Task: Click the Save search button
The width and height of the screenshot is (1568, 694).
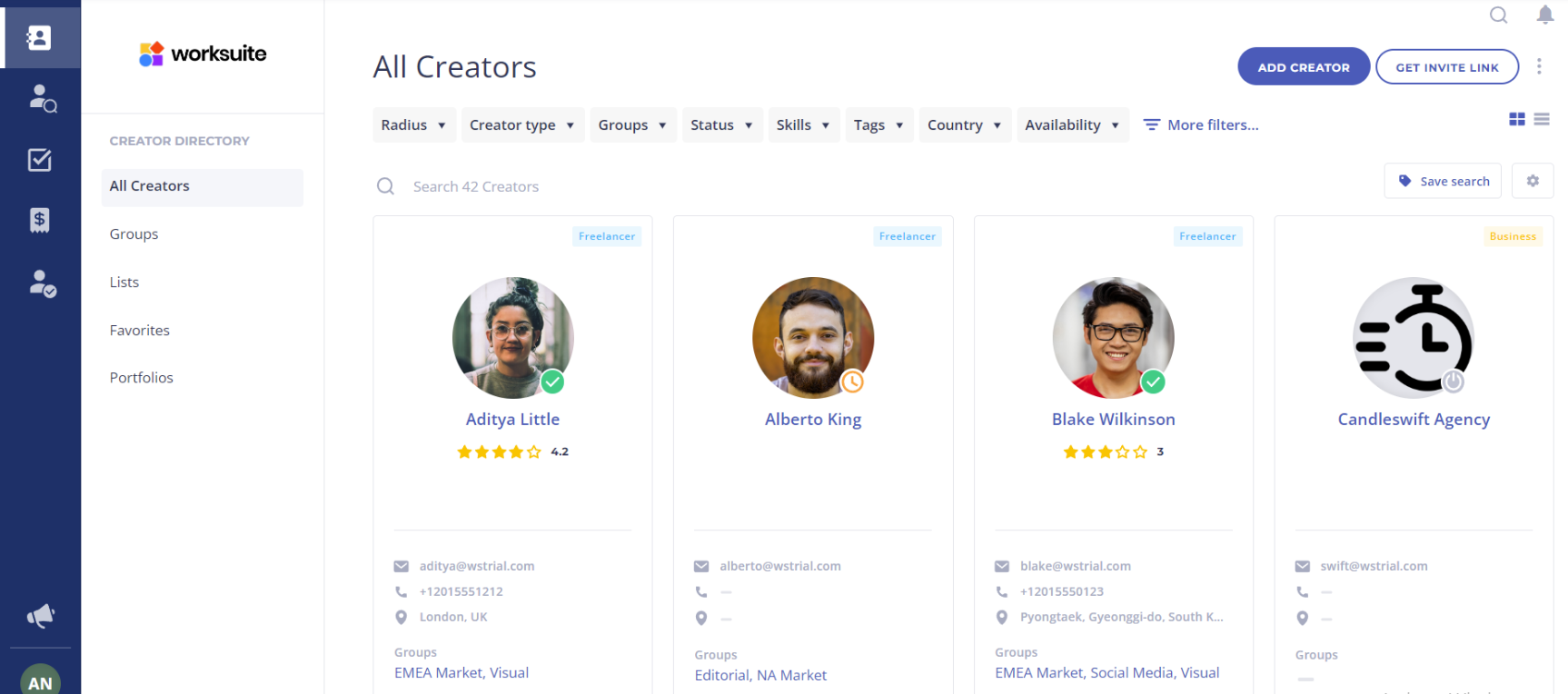Action: tap(1443, 181)
